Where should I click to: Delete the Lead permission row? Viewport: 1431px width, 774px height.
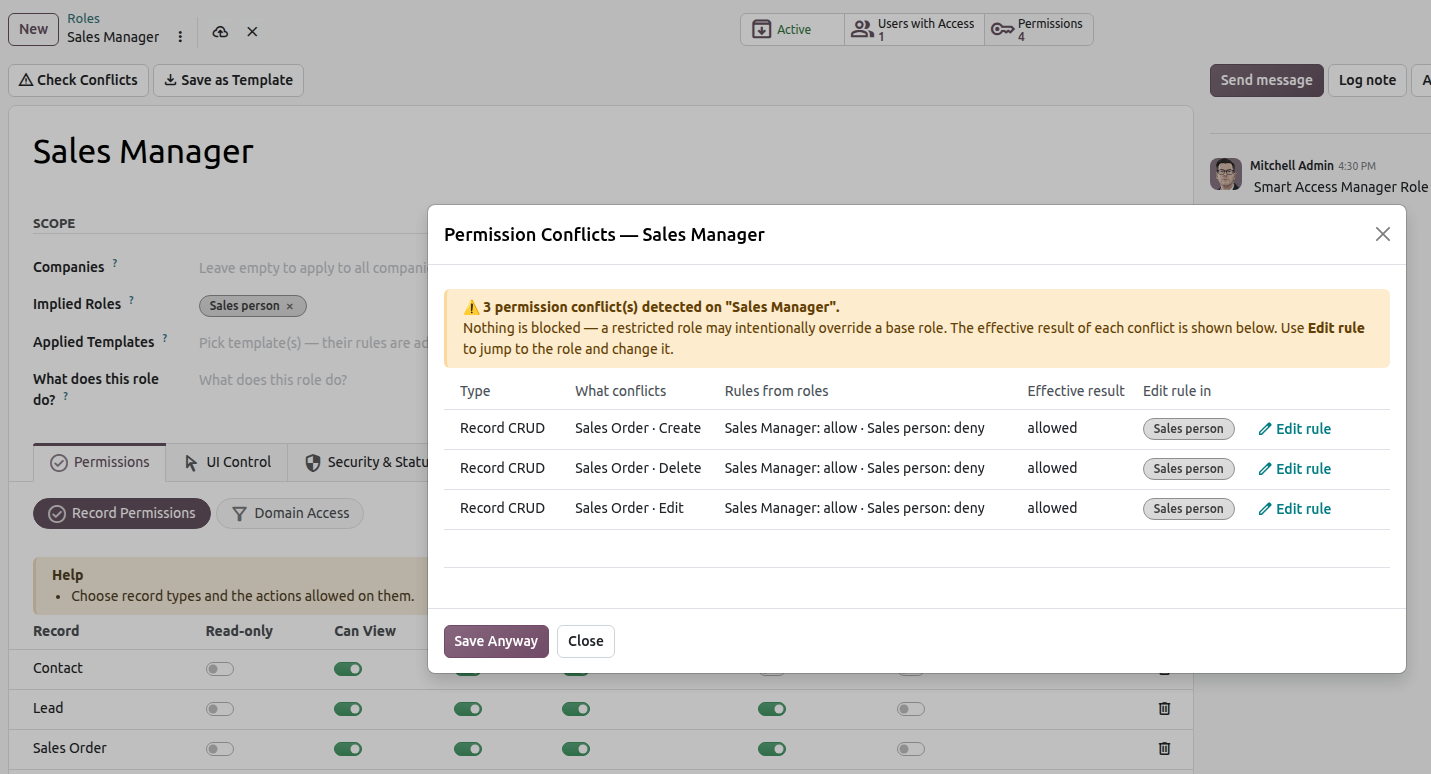[x=1164, y=708]
